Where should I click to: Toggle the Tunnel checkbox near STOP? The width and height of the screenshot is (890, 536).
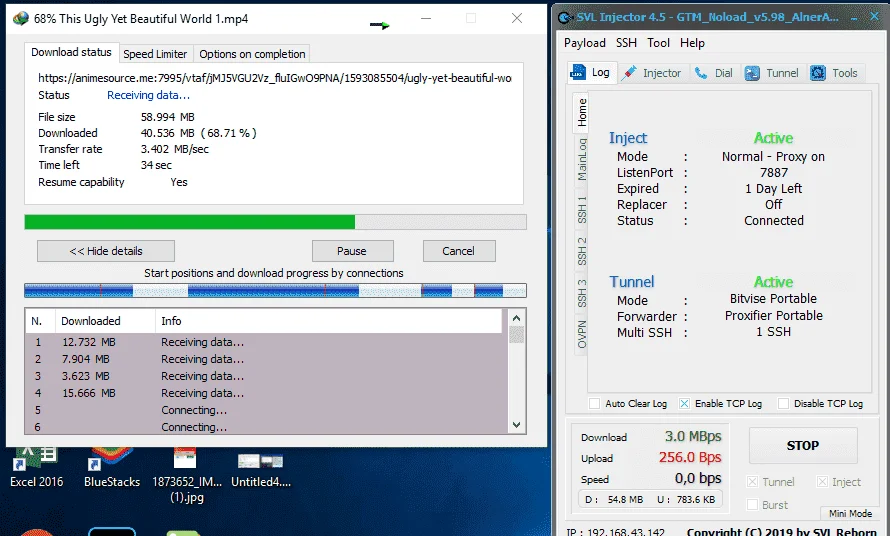click(752, 481)
